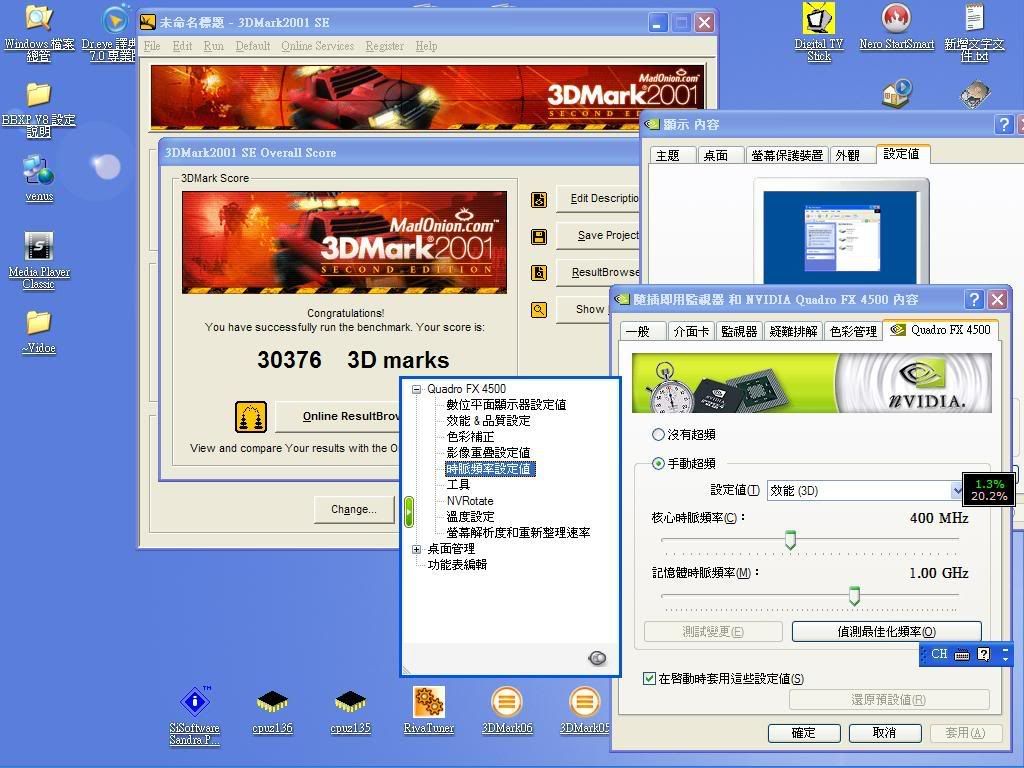This screenshot has width=1024, height=768.
Task: Click the Online ResultBrowser yellow icon
Action: tap(251, 417)
